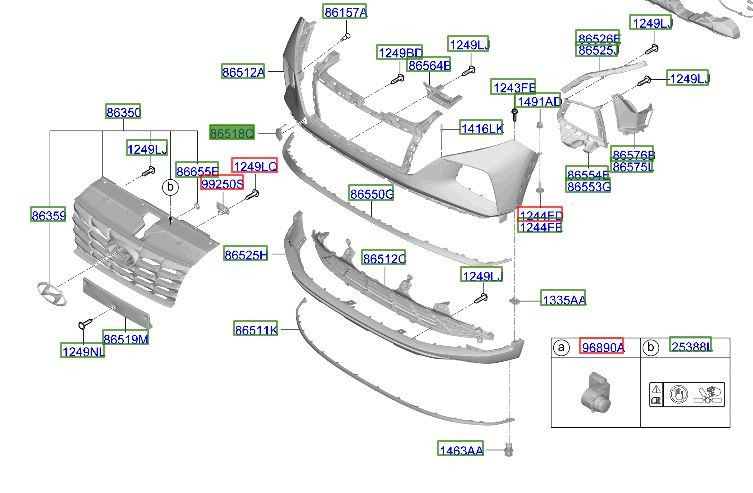Open part label 86550G
Screen dimensions: 753x493
pos(371,192)
